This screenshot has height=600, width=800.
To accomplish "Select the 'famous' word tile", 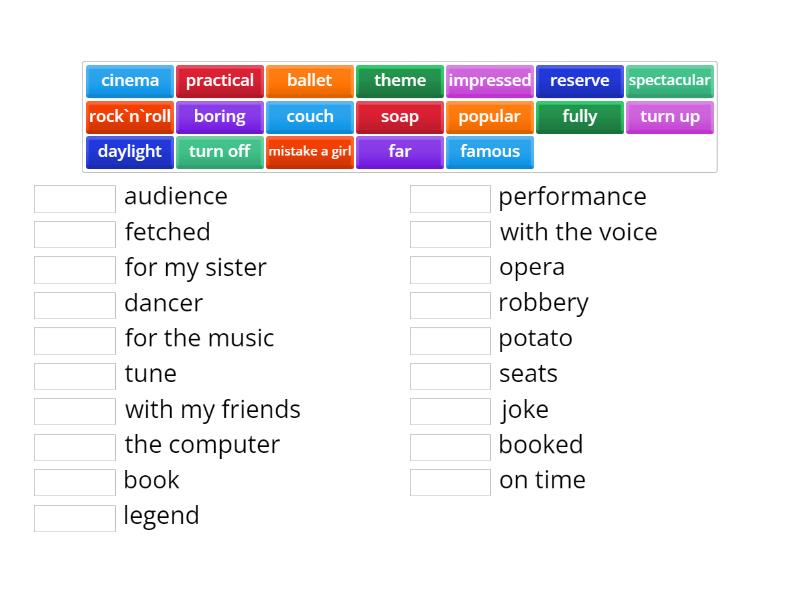I will (490, 152).
